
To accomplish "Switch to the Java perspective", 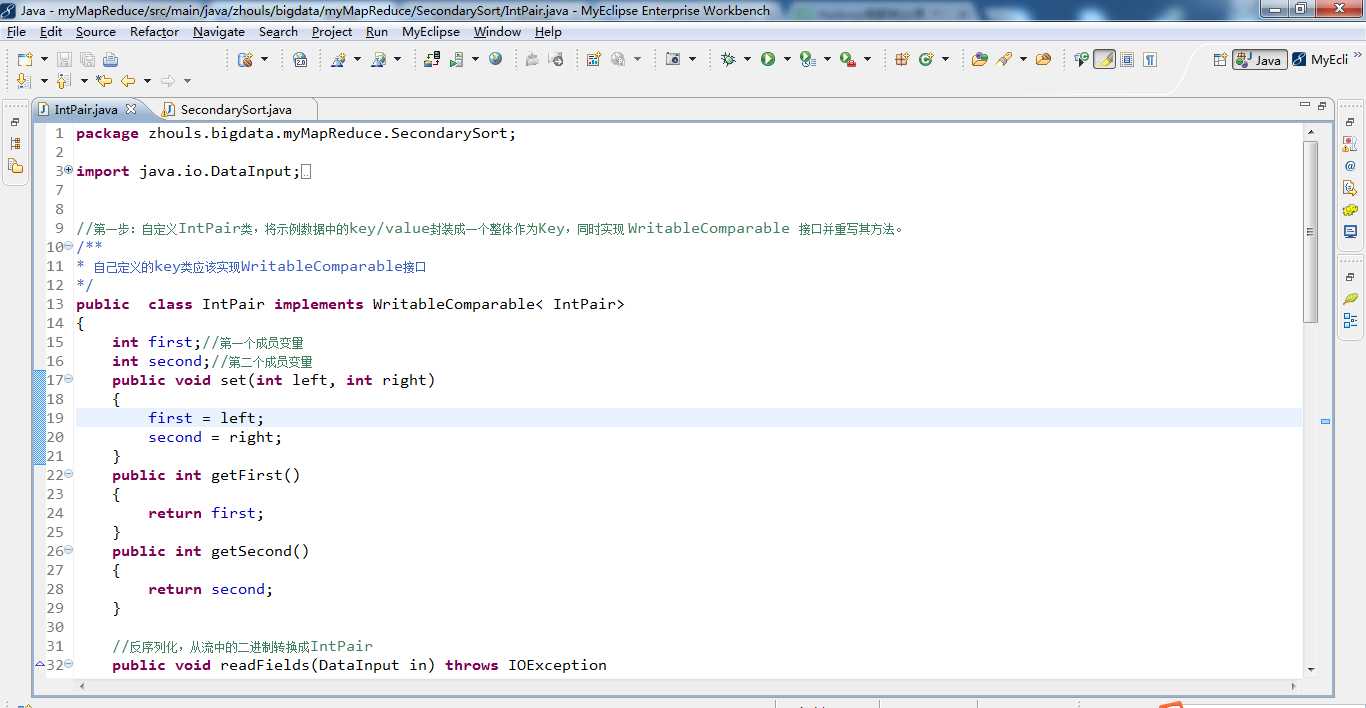I will (1260, 59).
